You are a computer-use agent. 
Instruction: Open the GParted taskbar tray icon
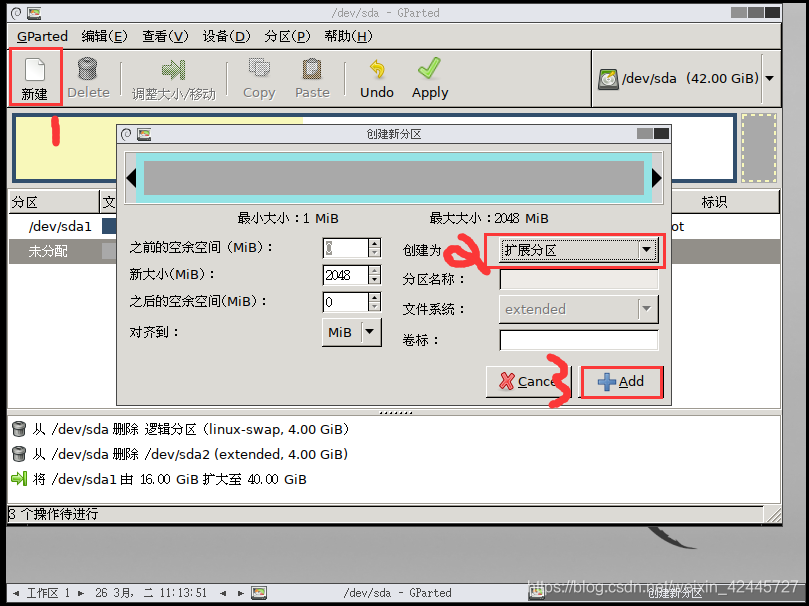[259, 592]
